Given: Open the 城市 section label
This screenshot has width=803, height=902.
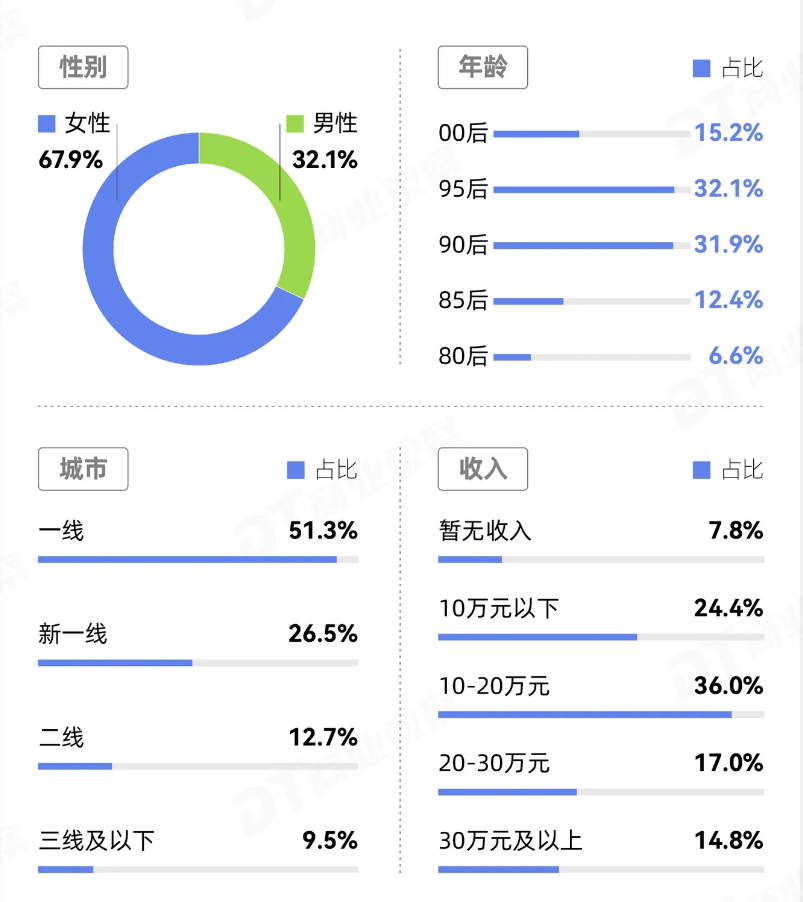Looking at the screenshot, I should (x=83, y=469).
